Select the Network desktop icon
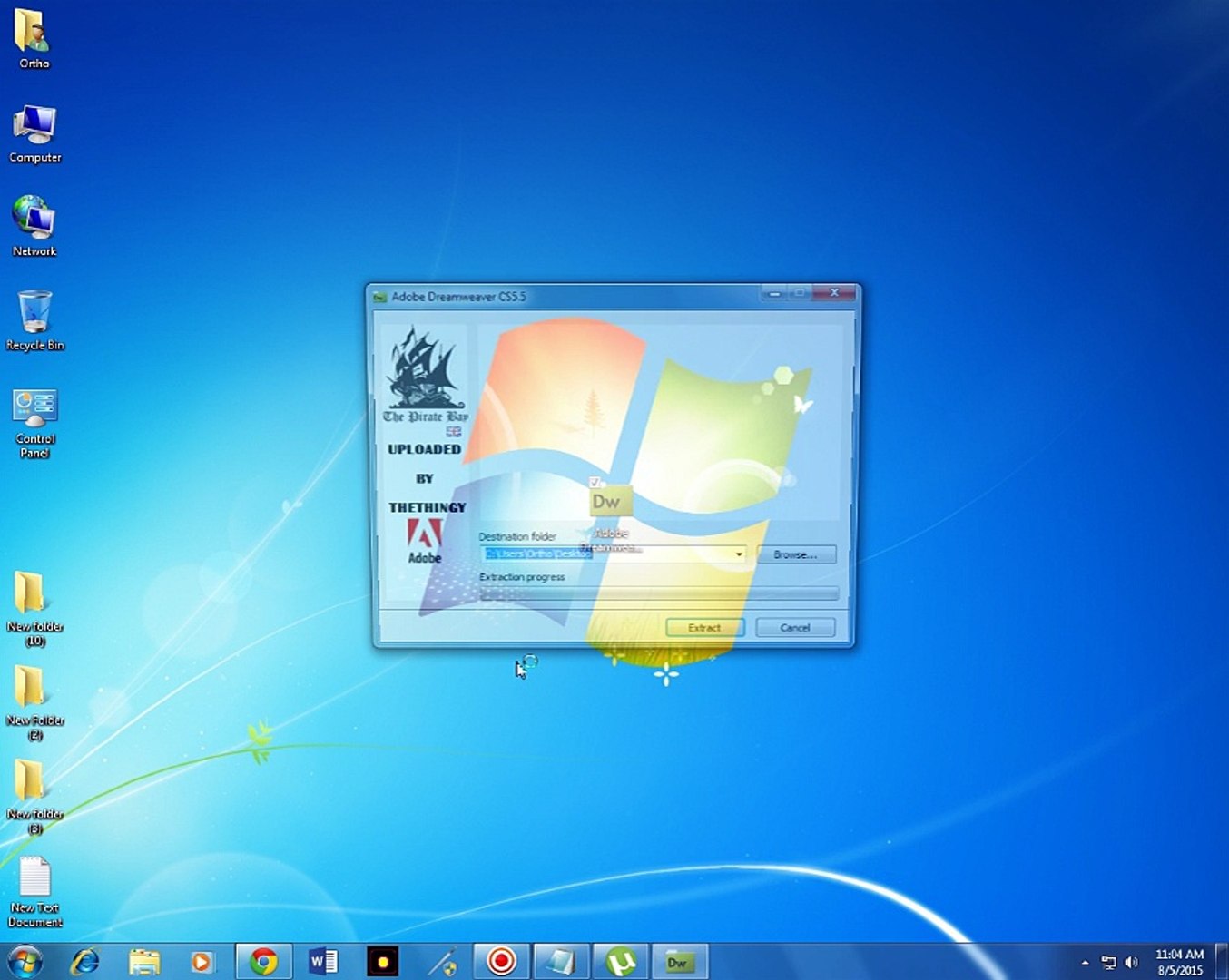The height and width of the screenshot is (980, 1229). [34, 226]
